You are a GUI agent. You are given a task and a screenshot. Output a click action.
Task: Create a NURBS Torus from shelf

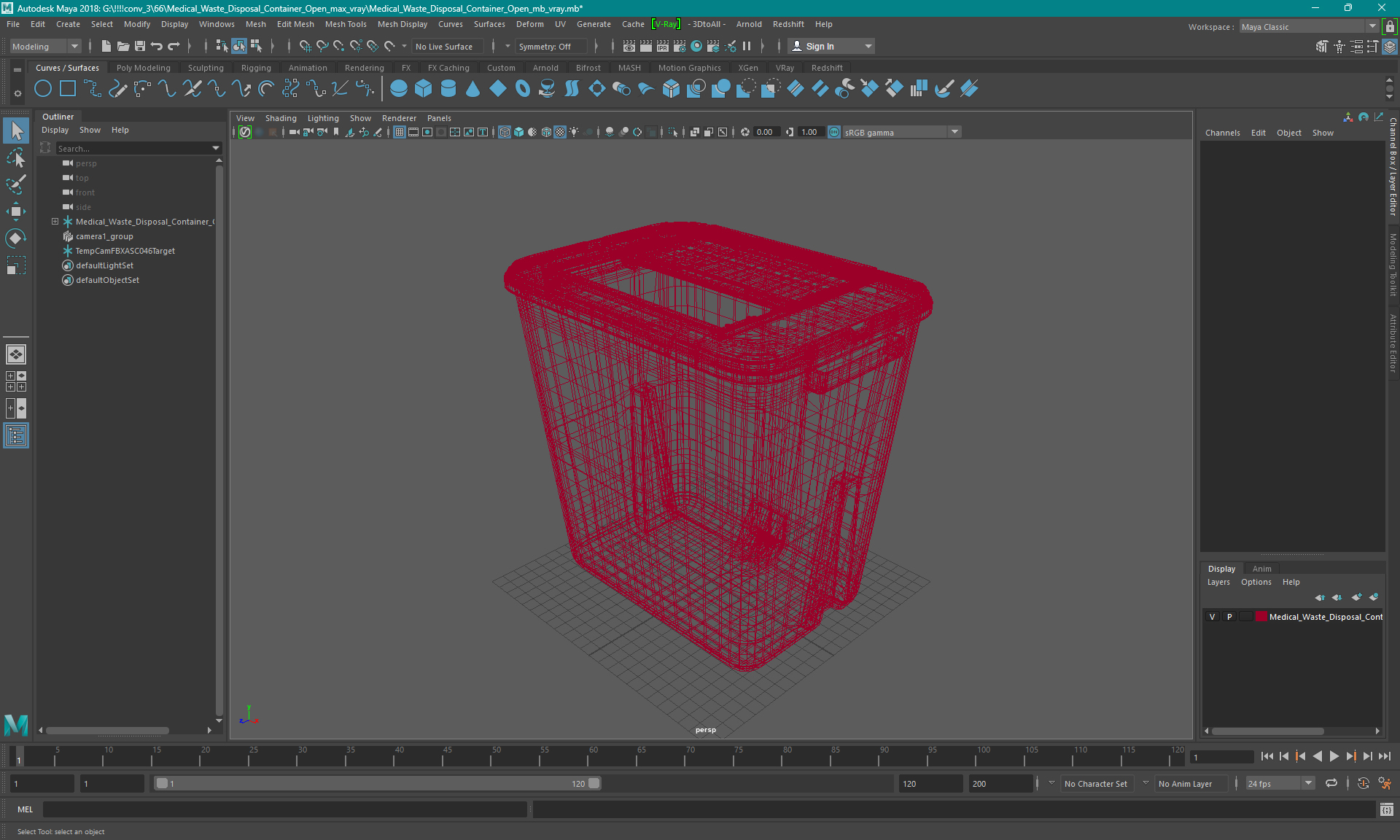pos(523,89)
